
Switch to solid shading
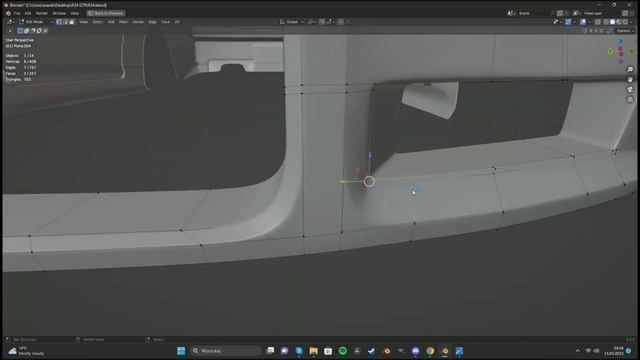point(612,22)
